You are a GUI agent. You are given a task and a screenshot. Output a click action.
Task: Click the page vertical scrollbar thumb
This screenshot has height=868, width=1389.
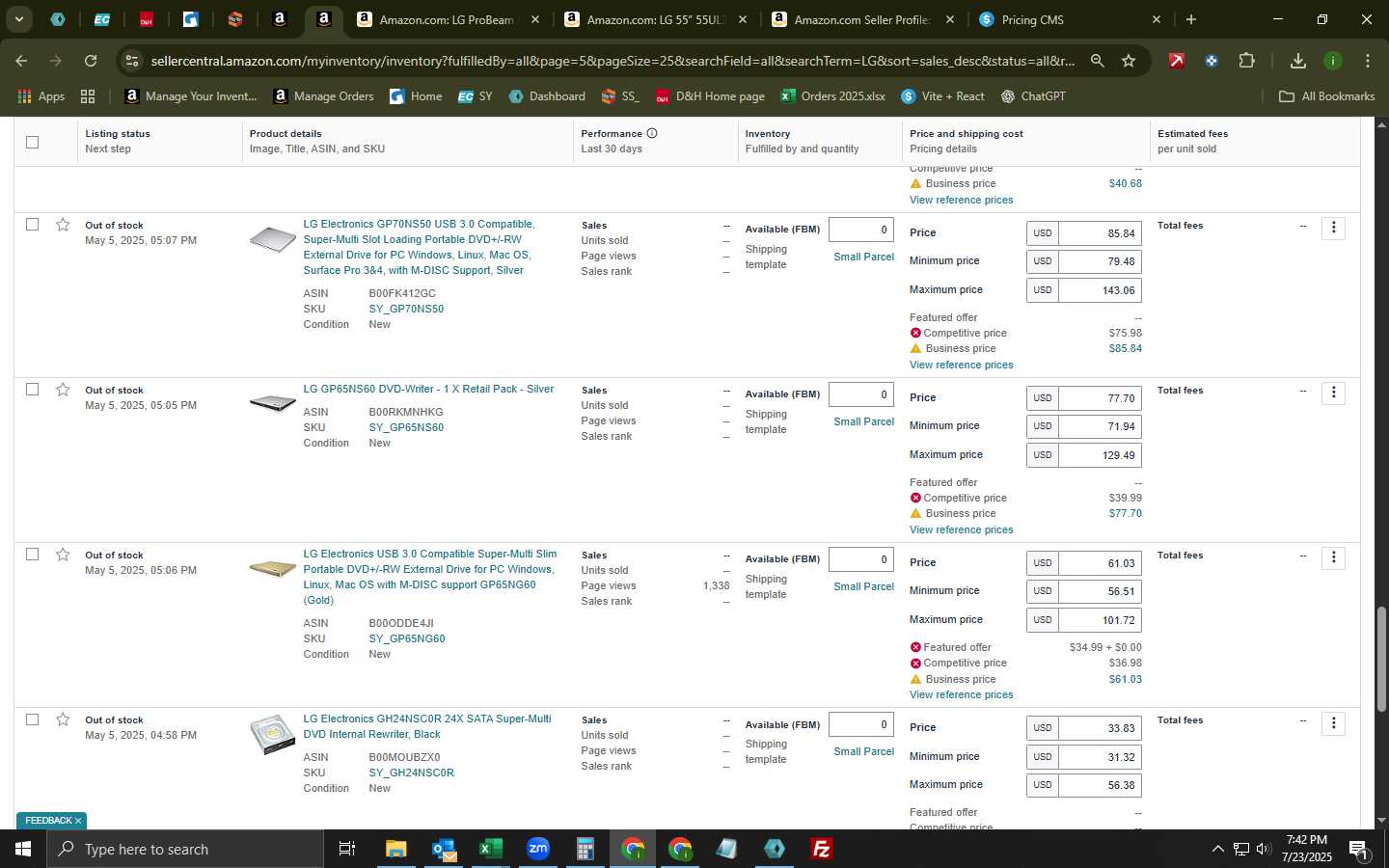[1381, 659]
